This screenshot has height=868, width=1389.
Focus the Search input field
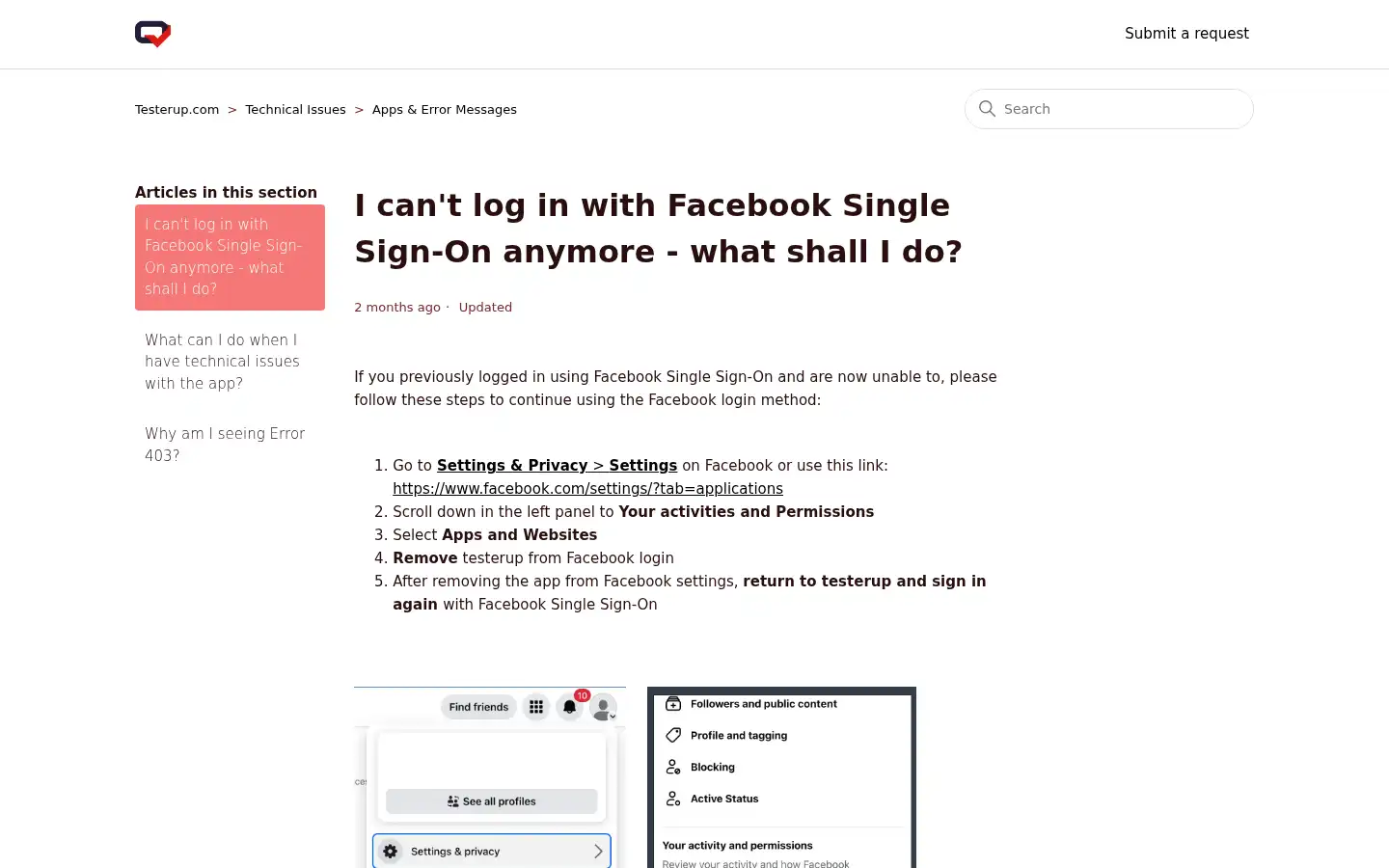[1109, 109]
